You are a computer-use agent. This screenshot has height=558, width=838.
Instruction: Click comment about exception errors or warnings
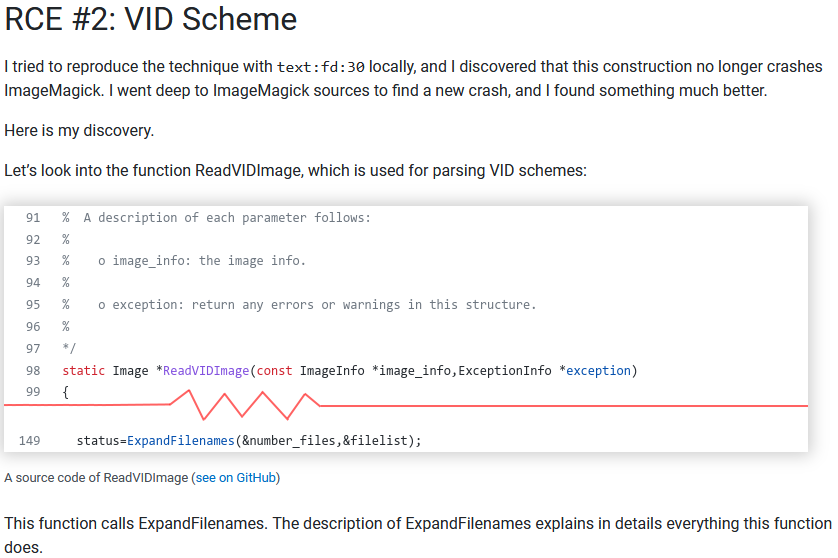coord(317,305)
